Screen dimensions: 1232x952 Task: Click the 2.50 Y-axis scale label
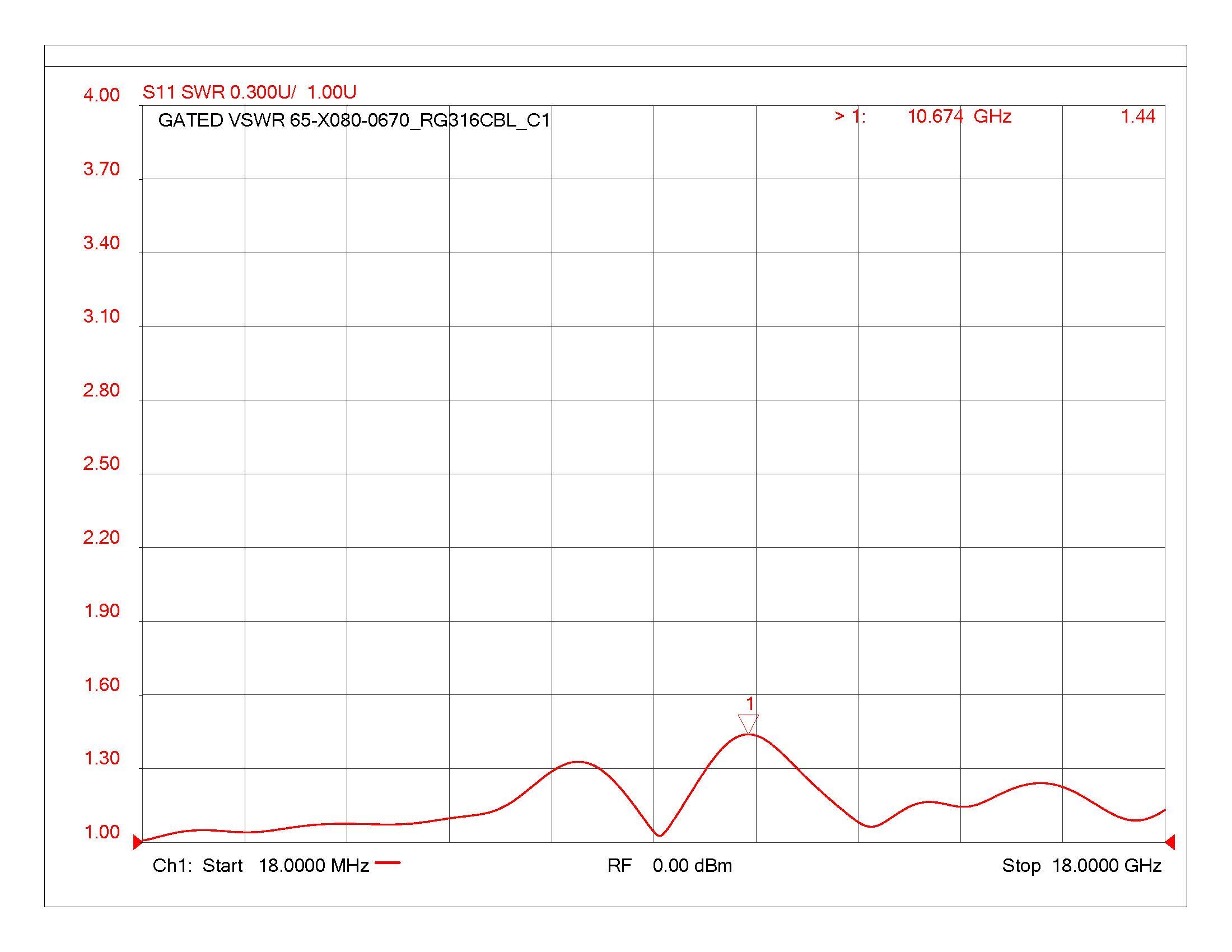pos(101,464)
